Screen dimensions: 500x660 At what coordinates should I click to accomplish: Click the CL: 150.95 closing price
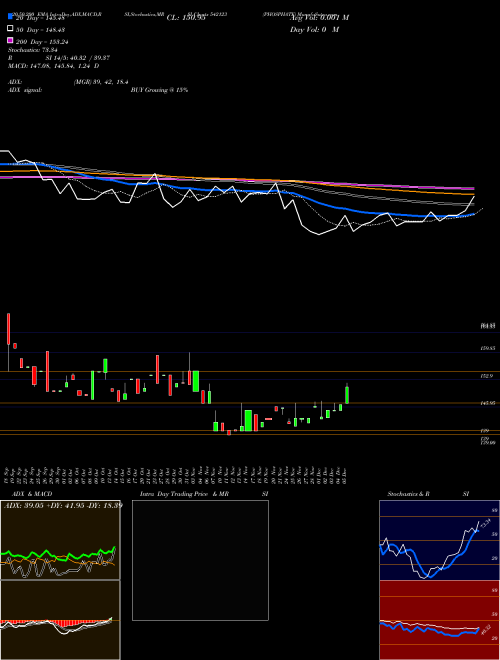186,18
